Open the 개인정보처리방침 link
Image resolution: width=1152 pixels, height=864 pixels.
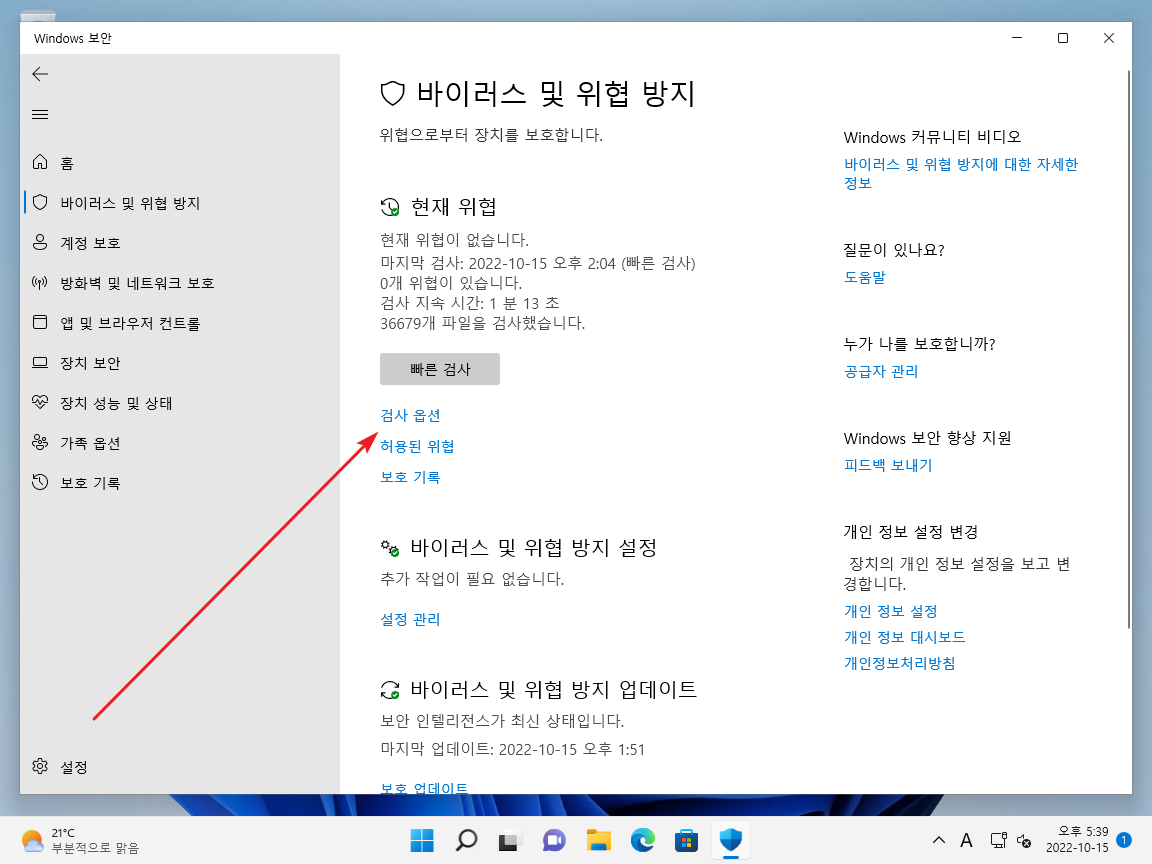tap(899, 663)
